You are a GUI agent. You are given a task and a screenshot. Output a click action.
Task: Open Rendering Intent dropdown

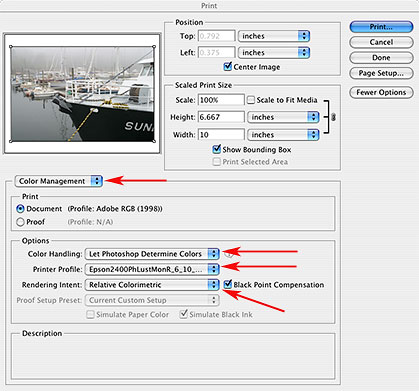click(x=152, y=285)
